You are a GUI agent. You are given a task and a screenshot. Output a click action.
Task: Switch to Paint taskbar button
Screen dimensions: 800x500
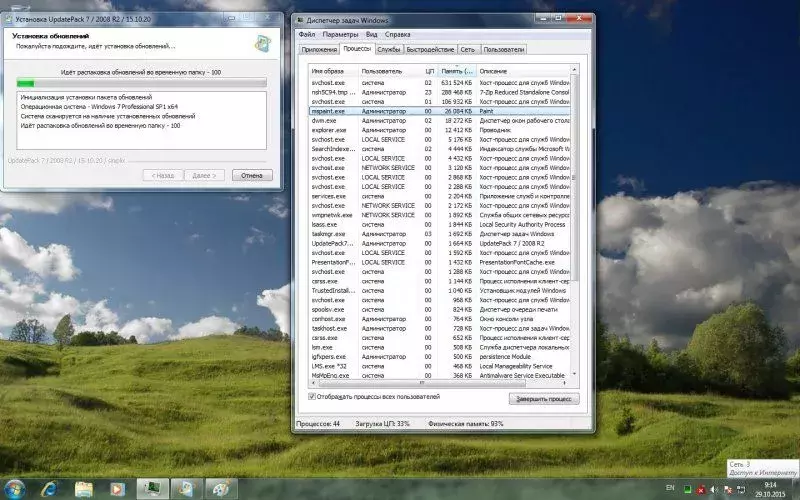pos(221,489)
